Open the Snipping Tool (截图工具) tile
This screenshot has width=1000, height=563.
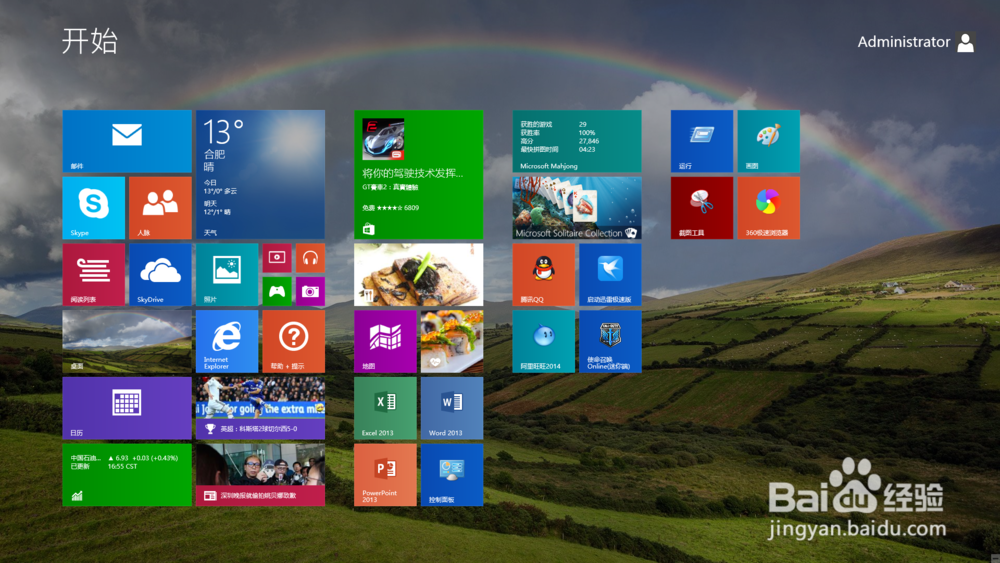[x=702, y=208]
